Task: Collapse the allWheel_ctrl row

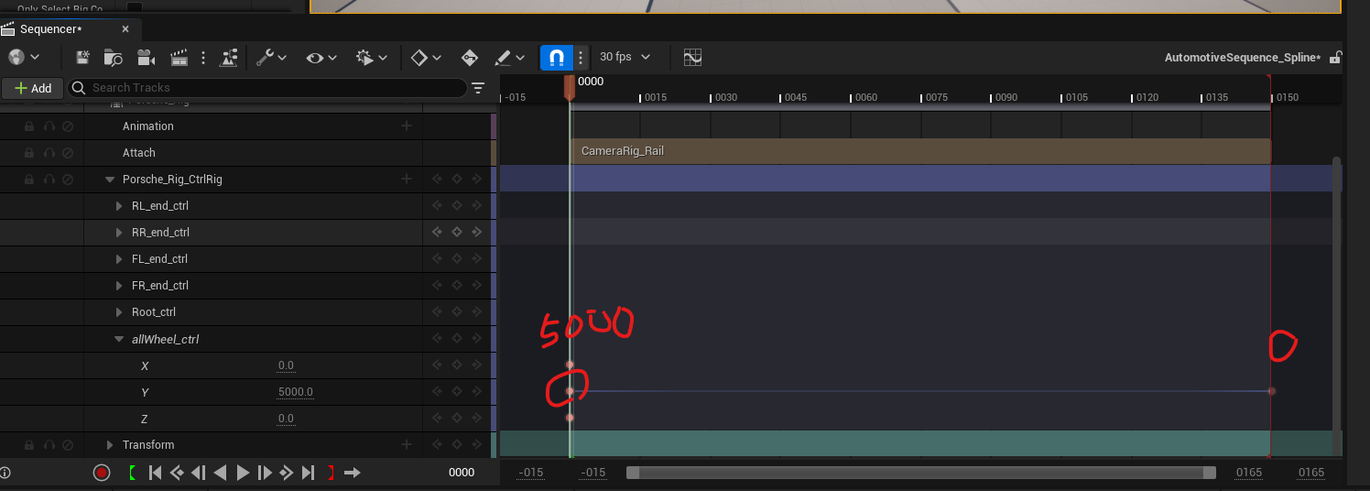Action: point(119,339)
